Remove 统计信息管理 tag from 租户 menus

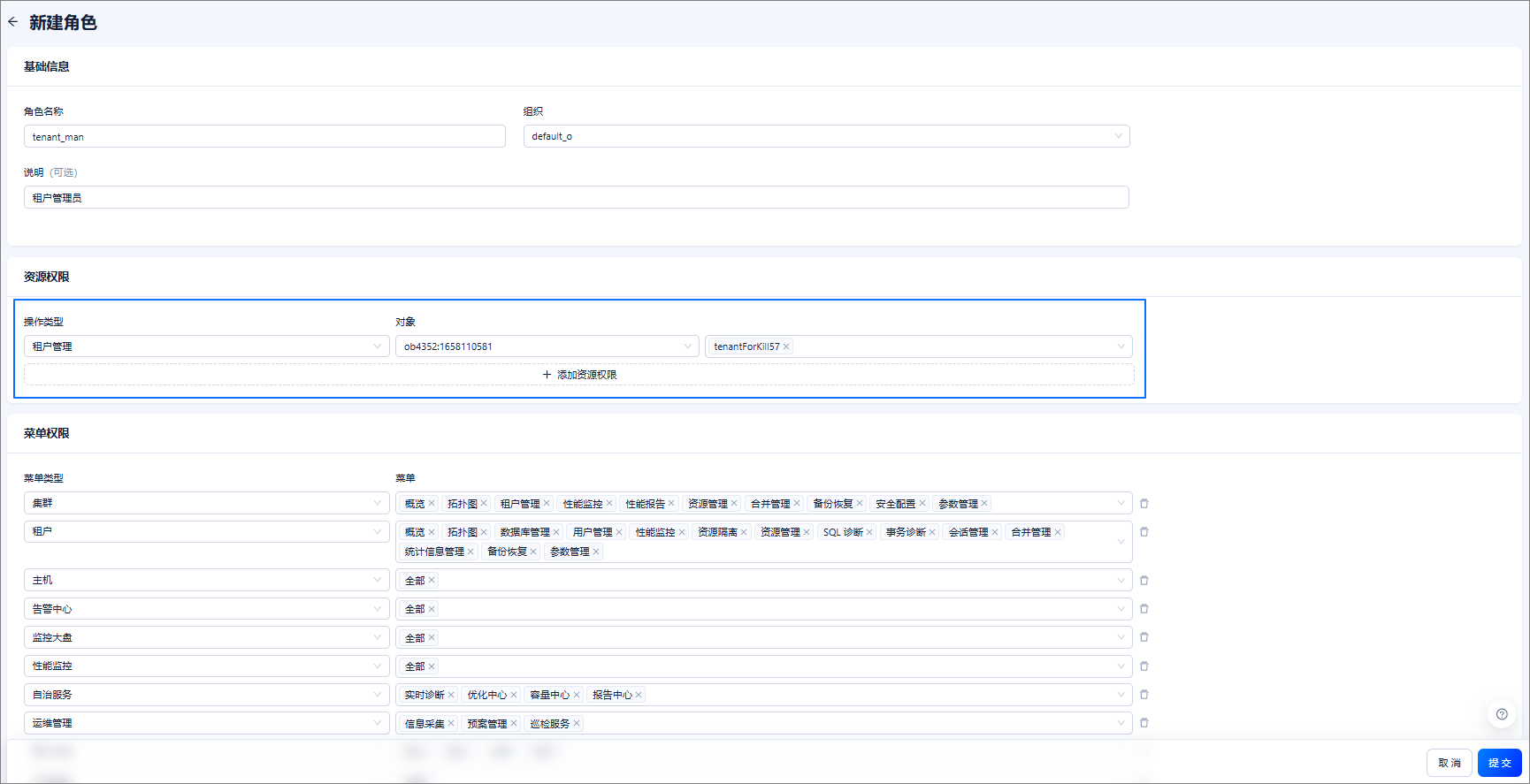click(x=470, y=552)
